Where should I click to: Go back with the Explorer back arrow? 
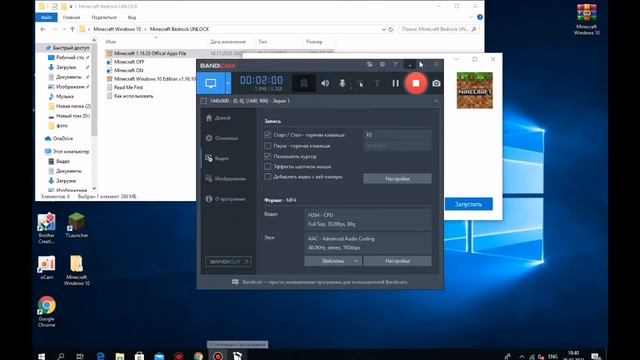43,29
